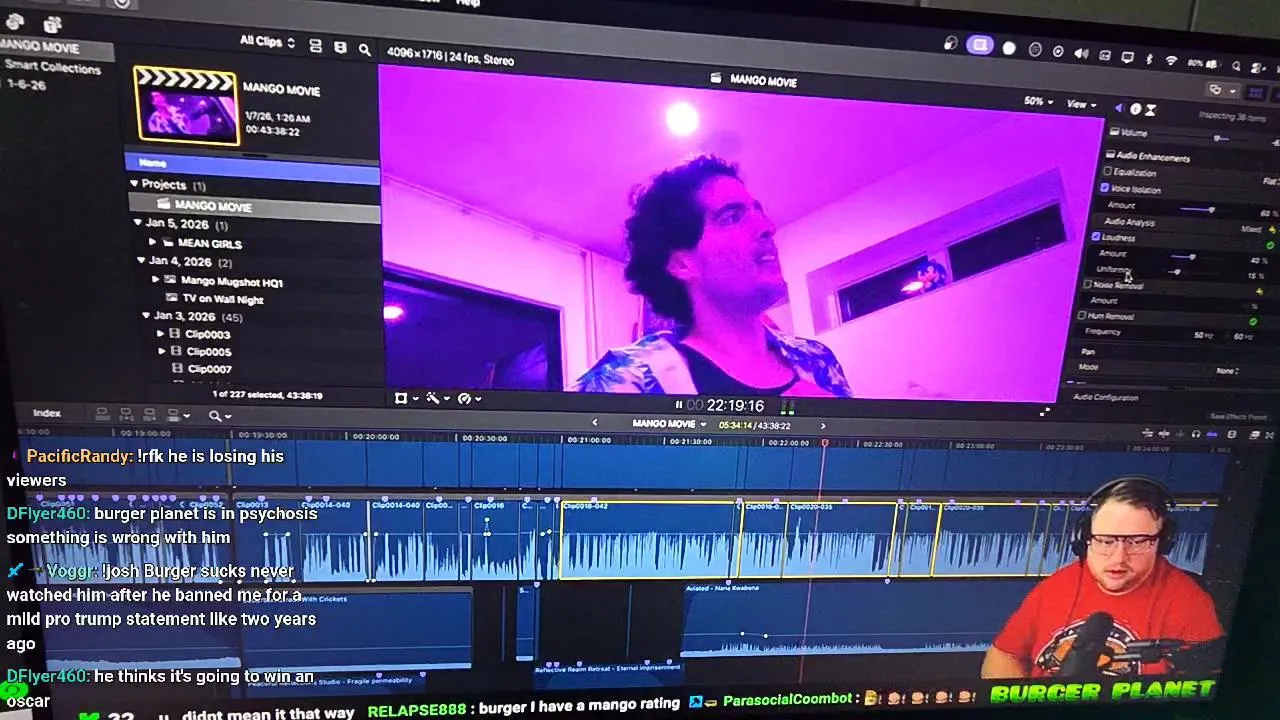The height and width of the screenshot is (720, 1280).
Task: Collapse the Jan 3, 2026 group
Action: click(146, 315)
